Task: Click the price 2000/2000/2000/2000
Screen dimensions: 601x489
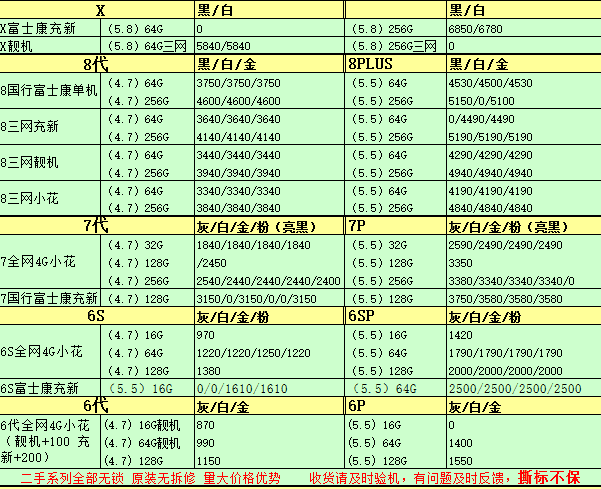Action: point(505,371)
